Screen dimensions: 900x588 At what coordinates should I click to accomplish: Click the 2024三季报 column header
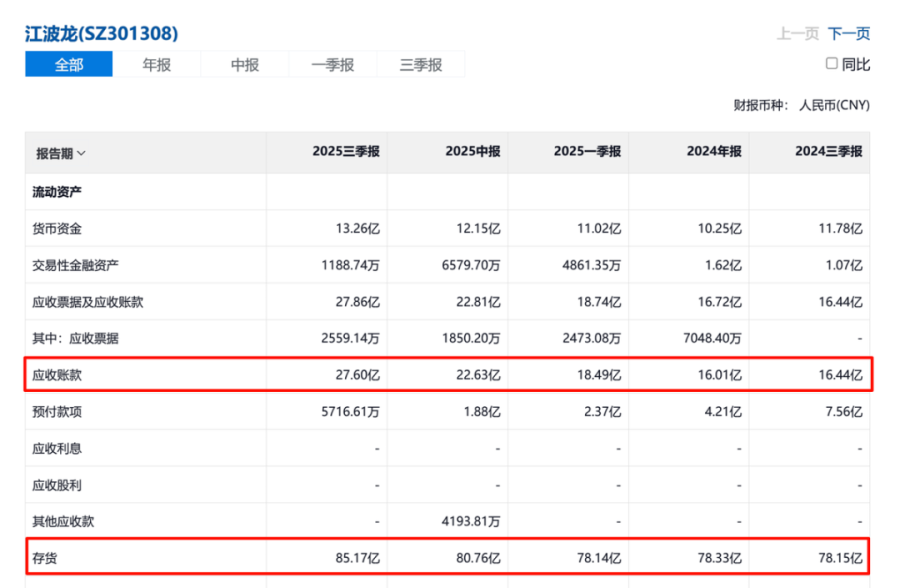[x=828, y=152]
